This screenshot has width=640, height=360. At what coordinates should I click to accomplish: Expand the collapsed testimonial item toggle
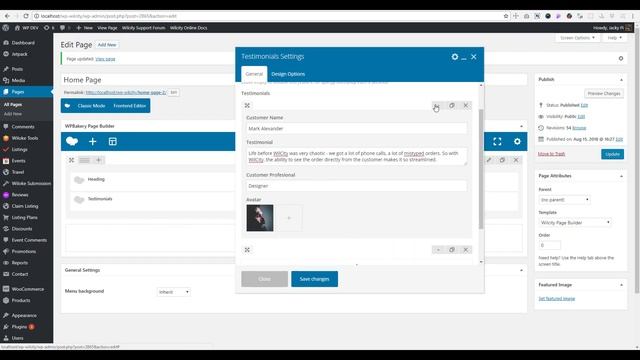pyautogui.click(x=438, y=249)
